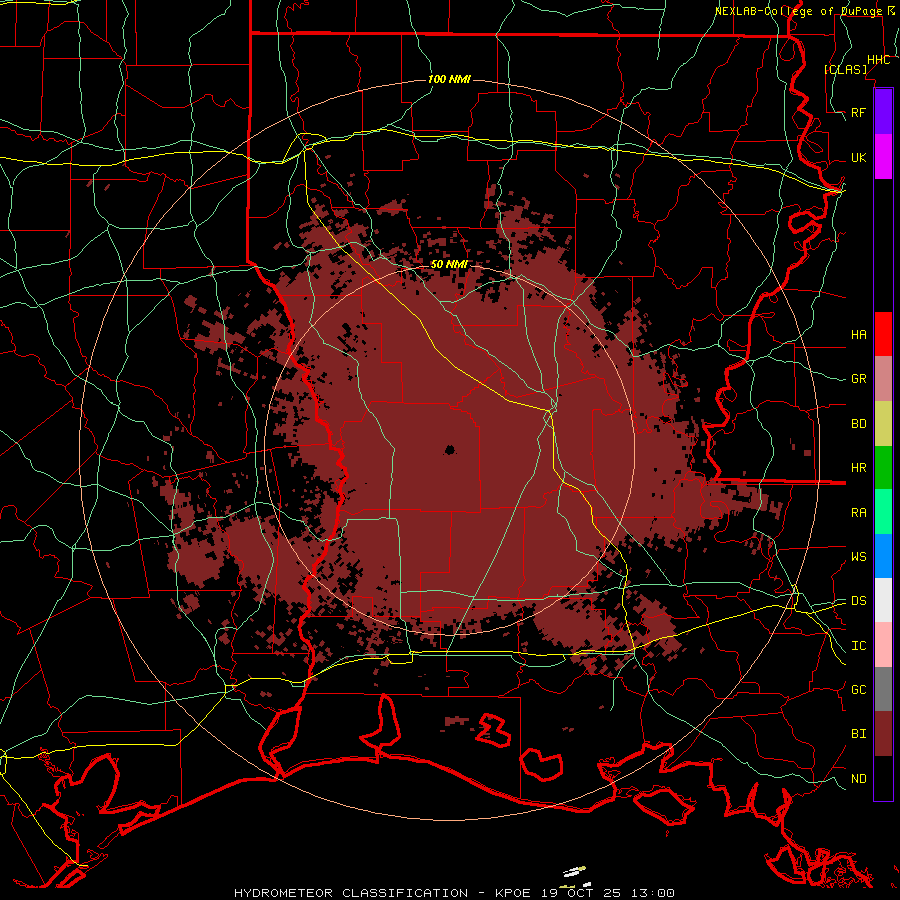Click the "GC" legend label
The image size is (900, 900).
tap(859, 689)
